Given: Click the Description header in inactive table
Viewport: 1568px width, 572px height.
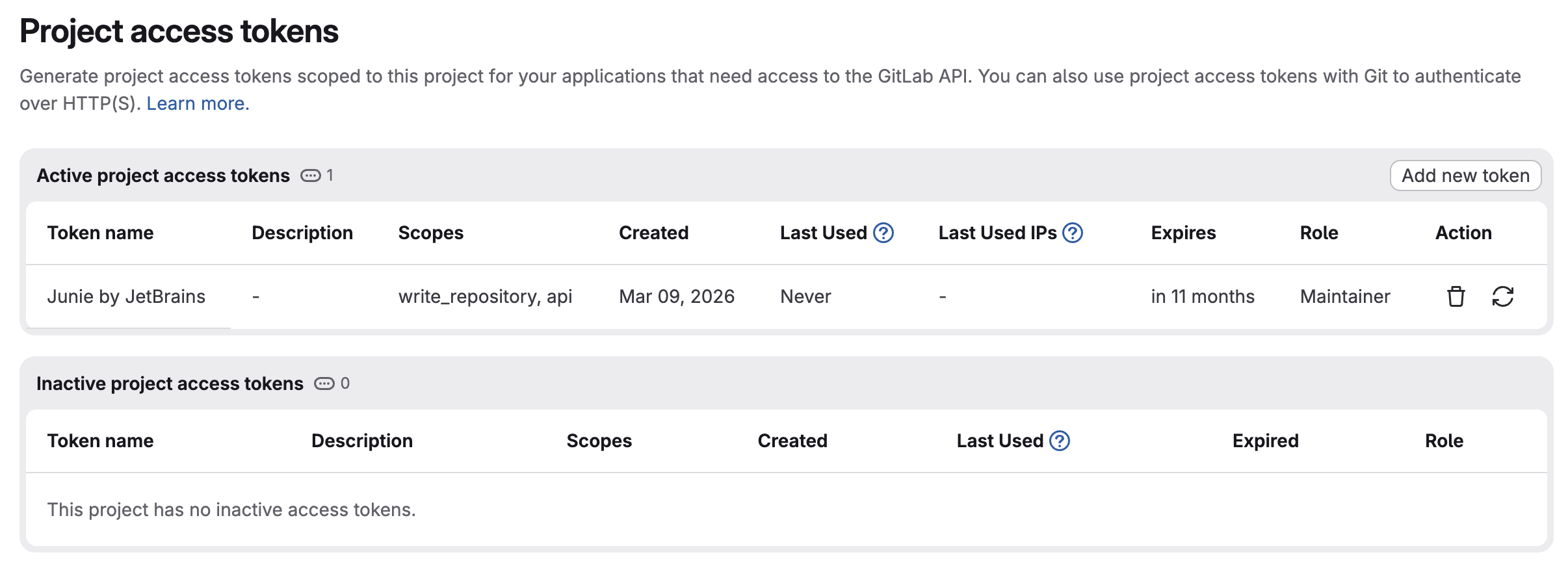Looking at the screenshot, I should [362, 441].
